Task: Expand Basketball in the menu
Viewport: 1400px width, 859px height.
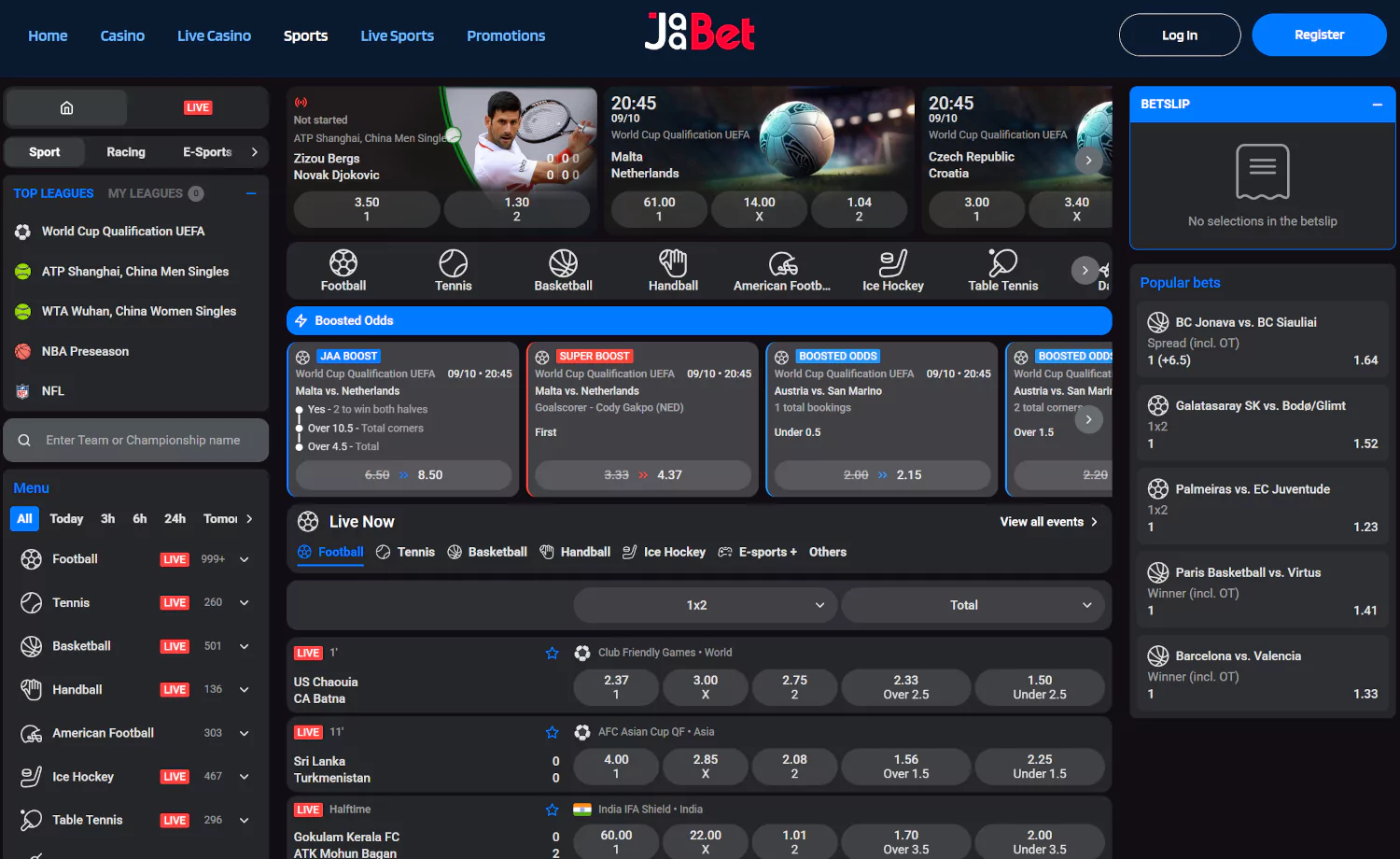Action: pos(245,646)
